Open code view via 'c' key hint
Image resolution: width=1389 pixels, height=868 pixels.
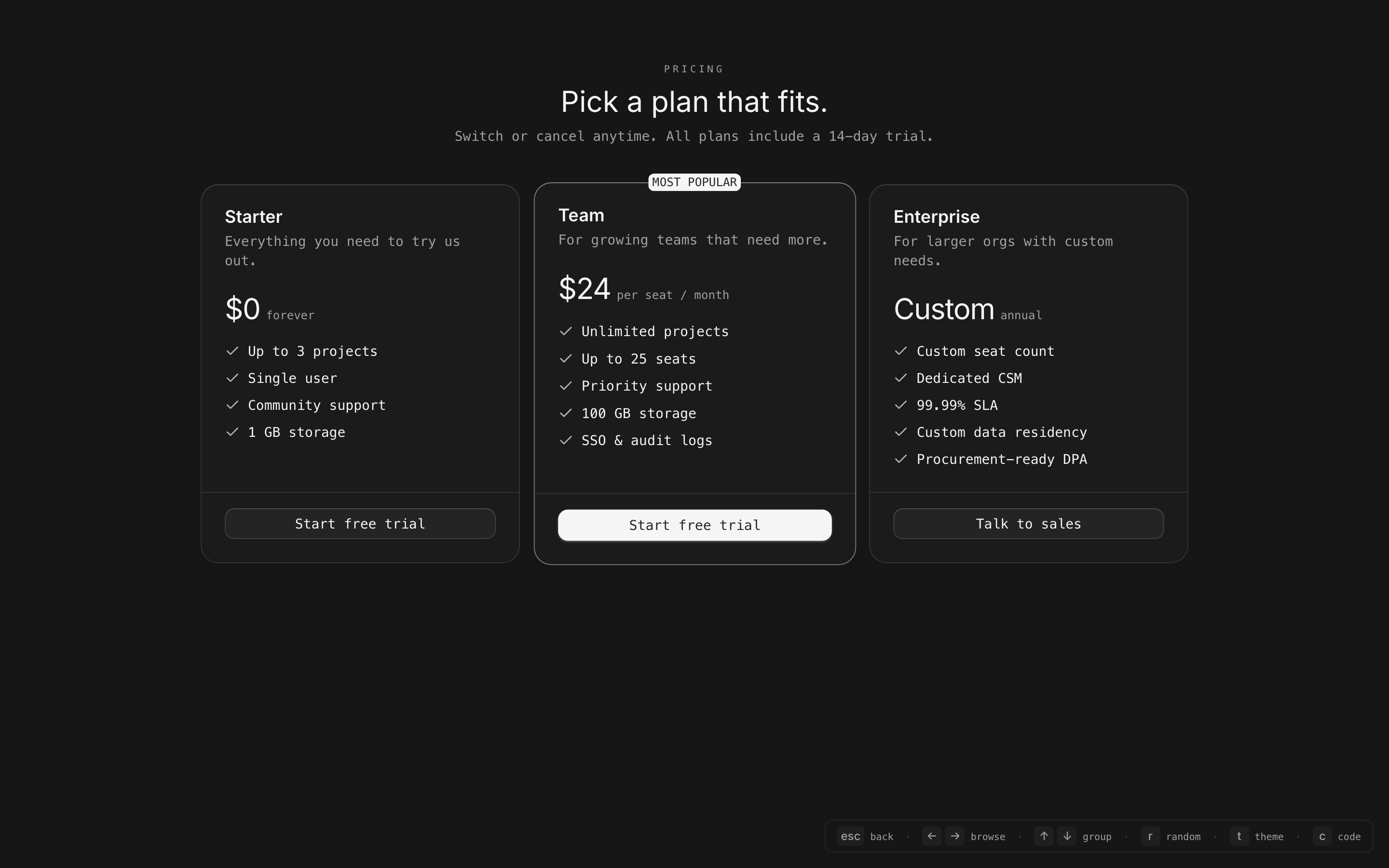click(1322, 837)
